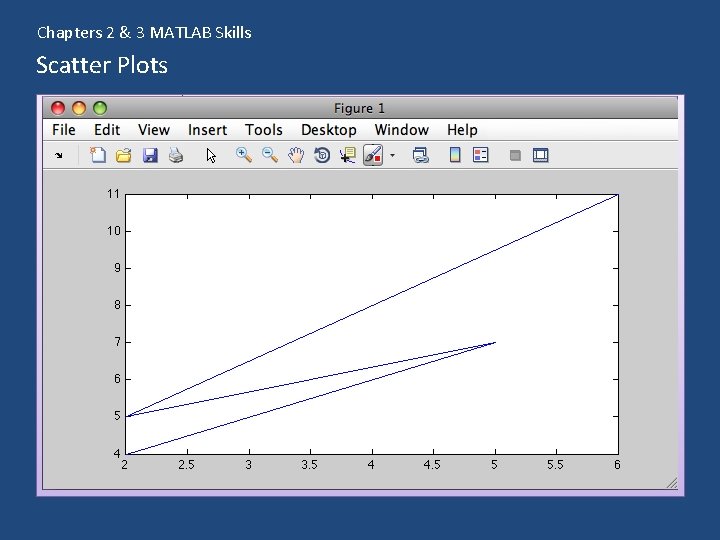Create a new figure with toolbar icon
Image resolution: width=720 pixels, height=540 pixels.
pos(97,155)
